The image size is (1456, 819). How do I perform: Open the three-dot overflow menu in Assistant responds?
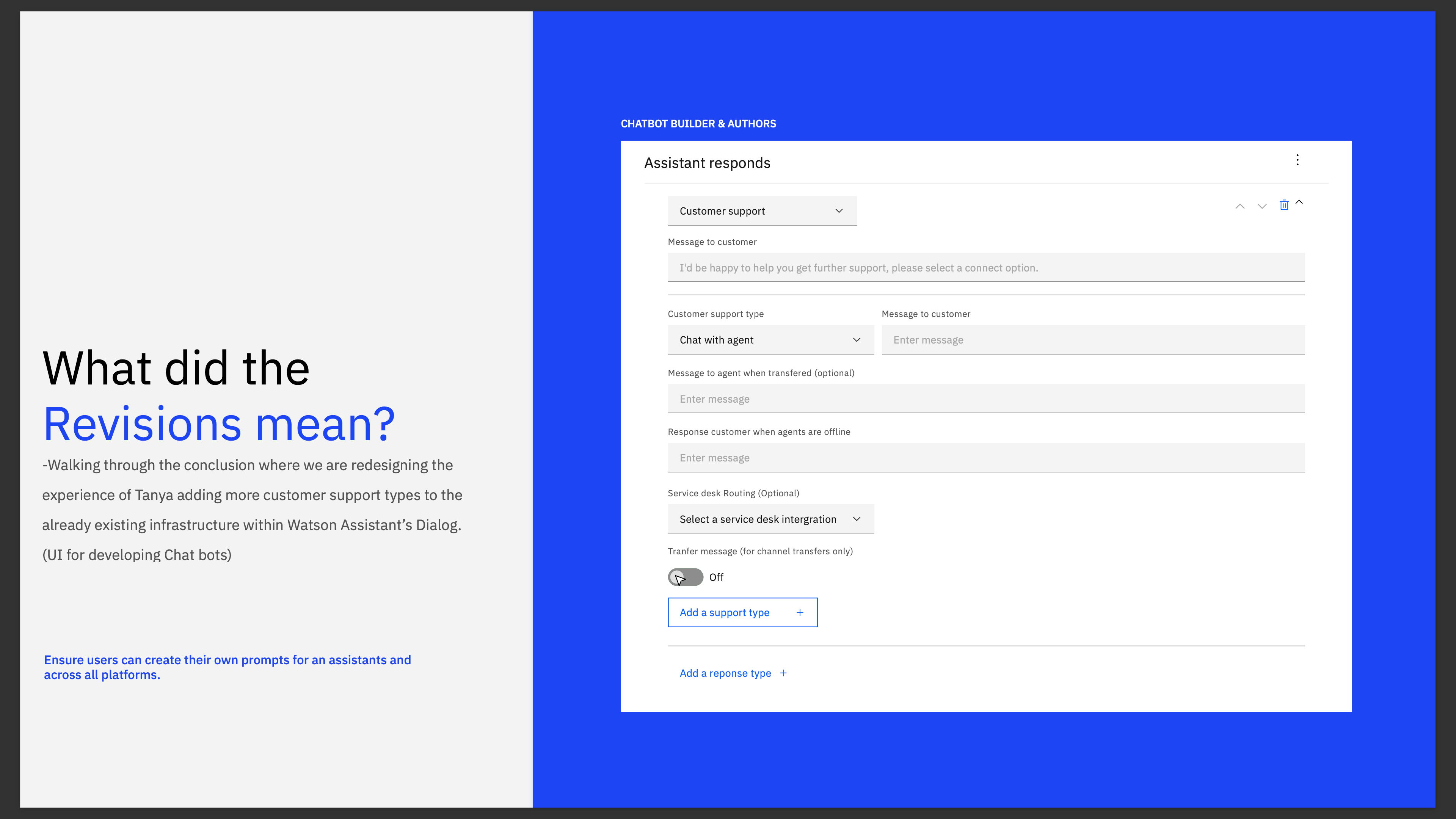1297,160
